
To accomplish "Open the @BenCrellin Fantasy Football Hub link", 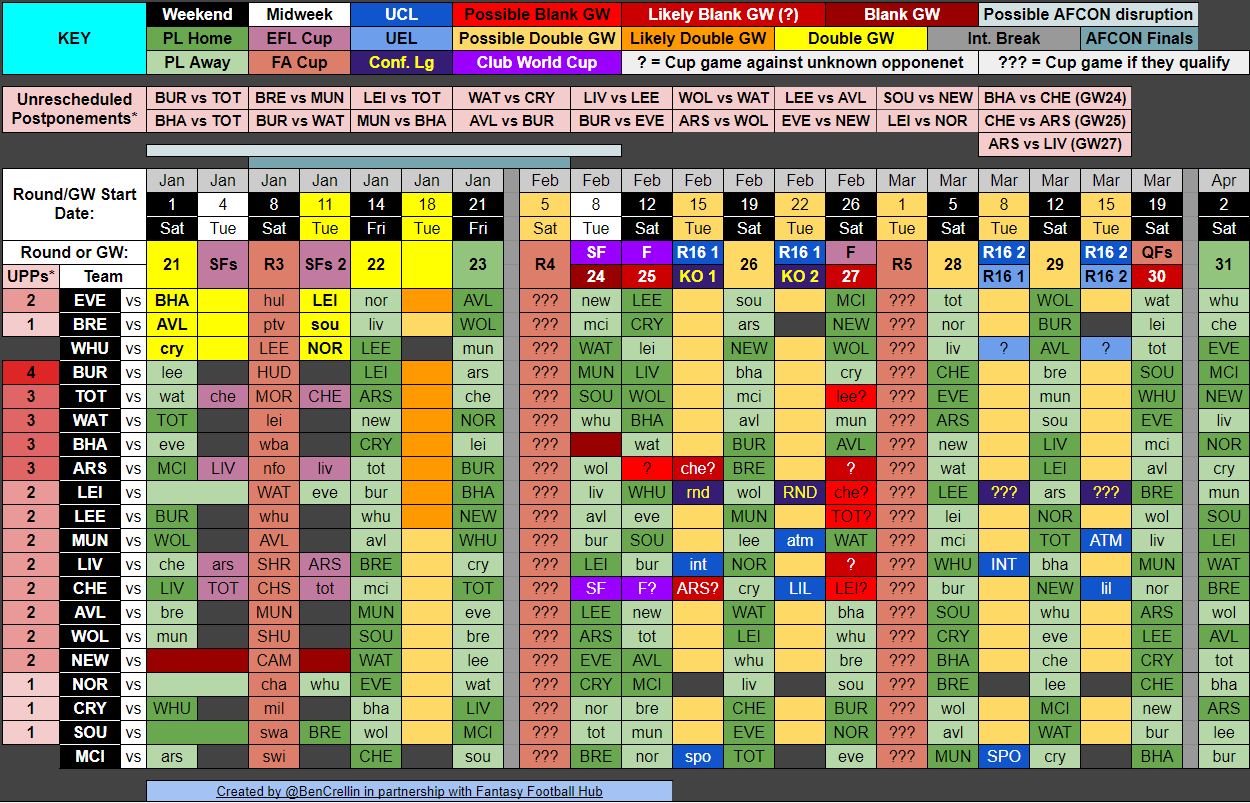I will click(x=409, y=791).
